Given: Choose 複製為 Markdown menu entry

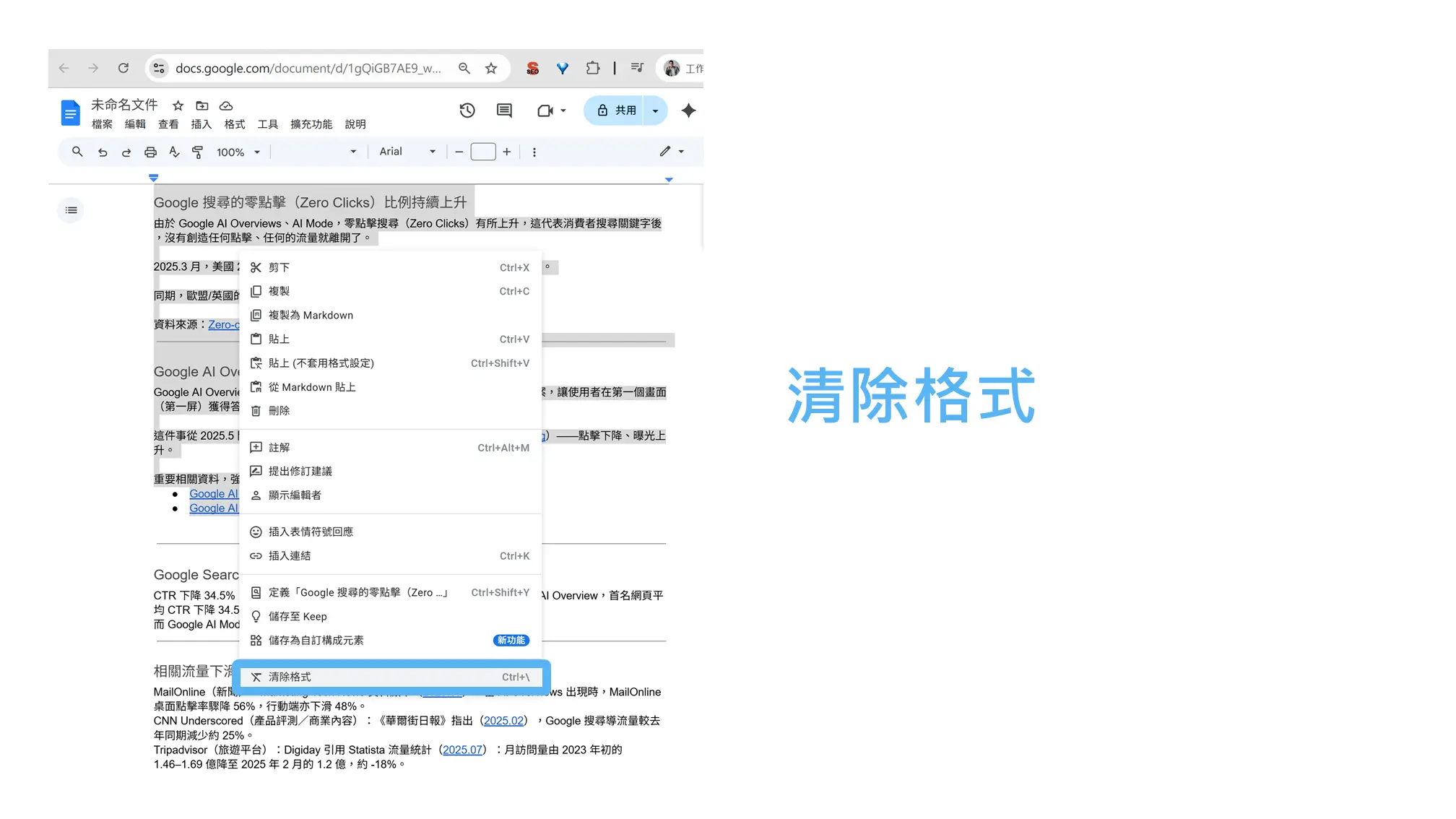Looking at the screenshot, I should click(311, 316).
